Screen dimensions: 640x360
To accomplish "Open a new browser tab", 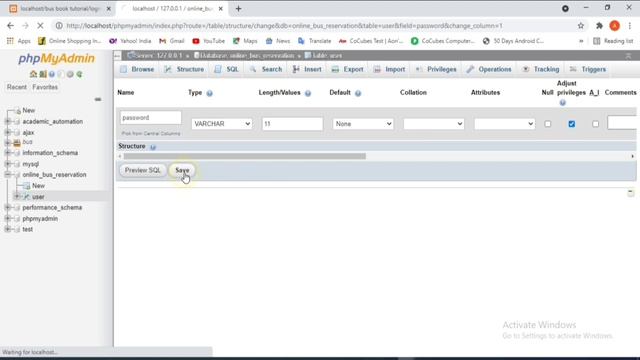I will [x=238, y=9].
